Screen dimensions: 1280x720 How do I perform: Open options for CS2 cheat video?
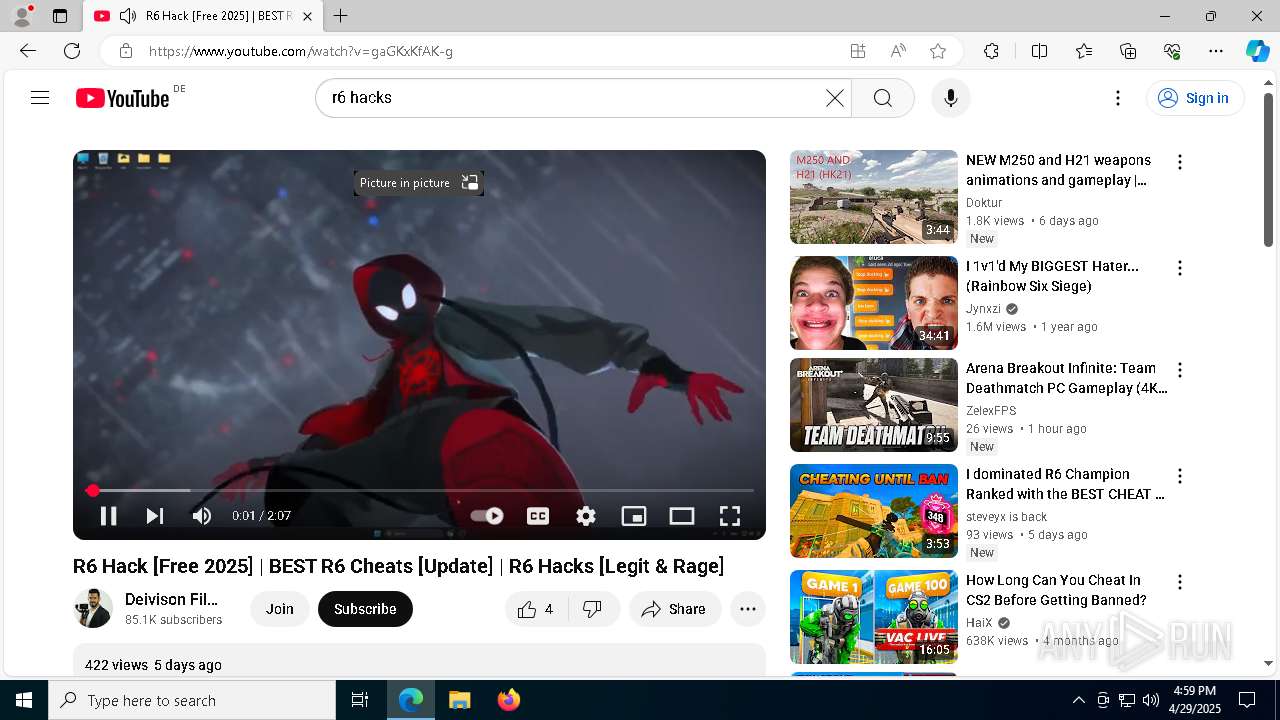click(x=1180, y=582)
